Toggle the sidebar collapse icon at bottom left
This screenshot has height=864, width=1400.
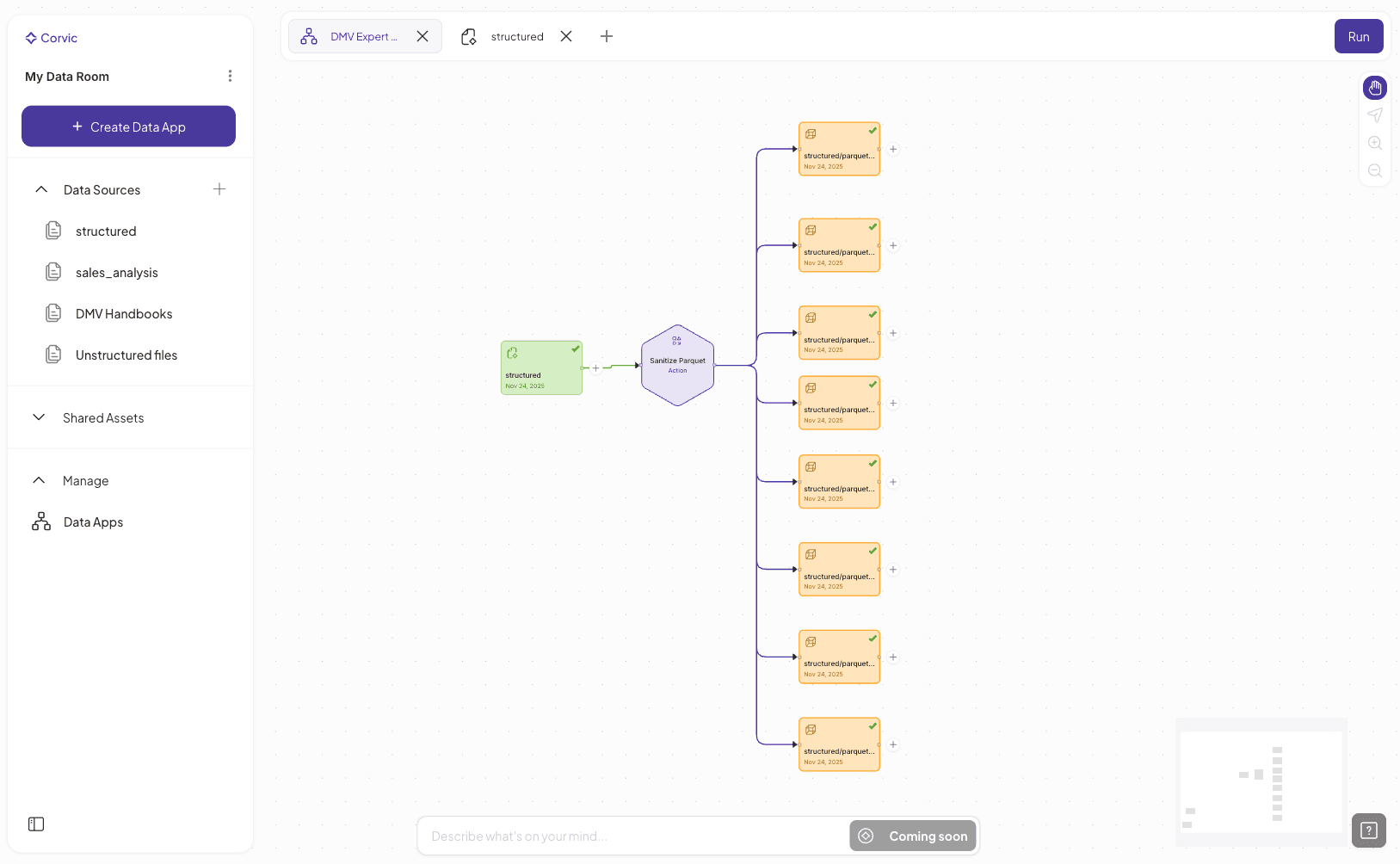(35, 824)
